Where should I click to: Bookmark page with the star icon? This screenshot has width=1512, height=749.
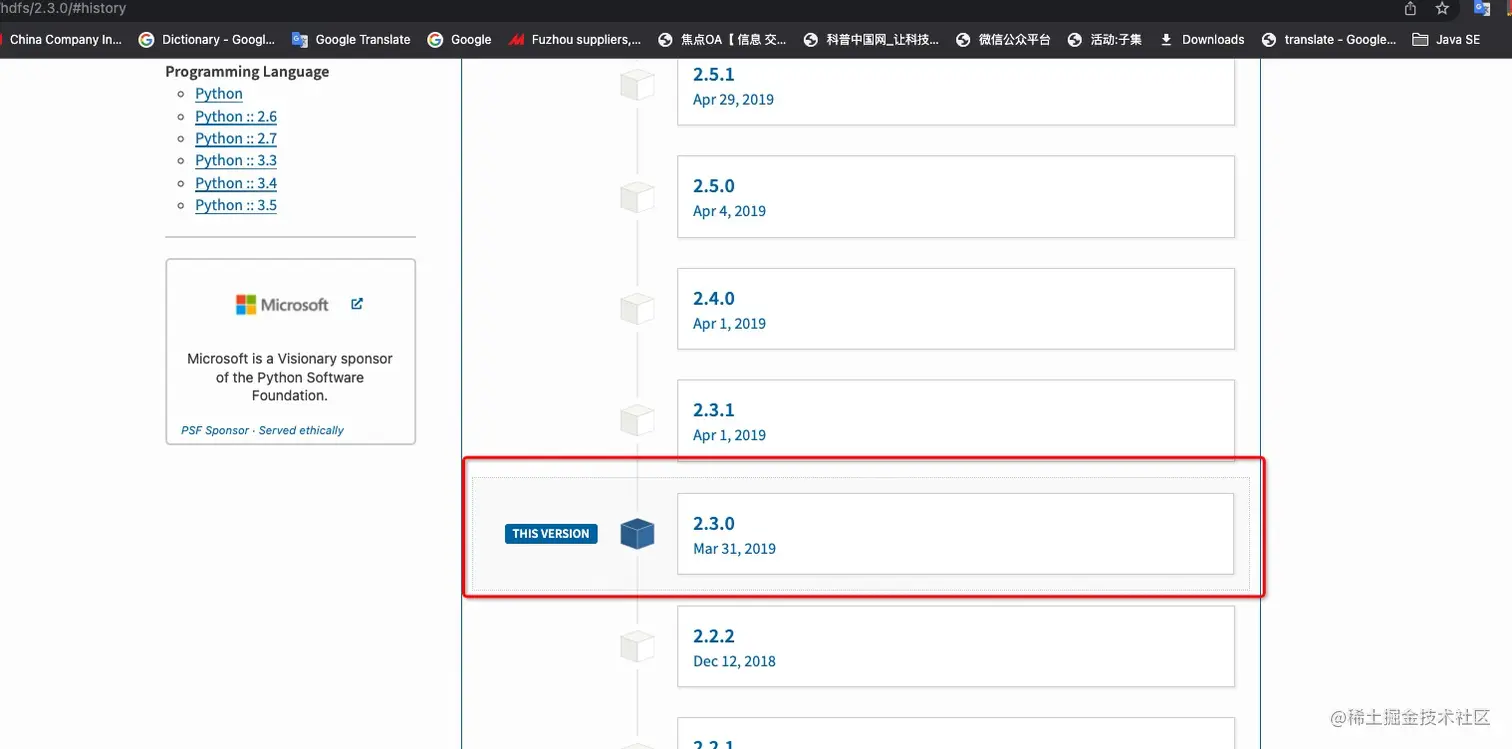1442,9
